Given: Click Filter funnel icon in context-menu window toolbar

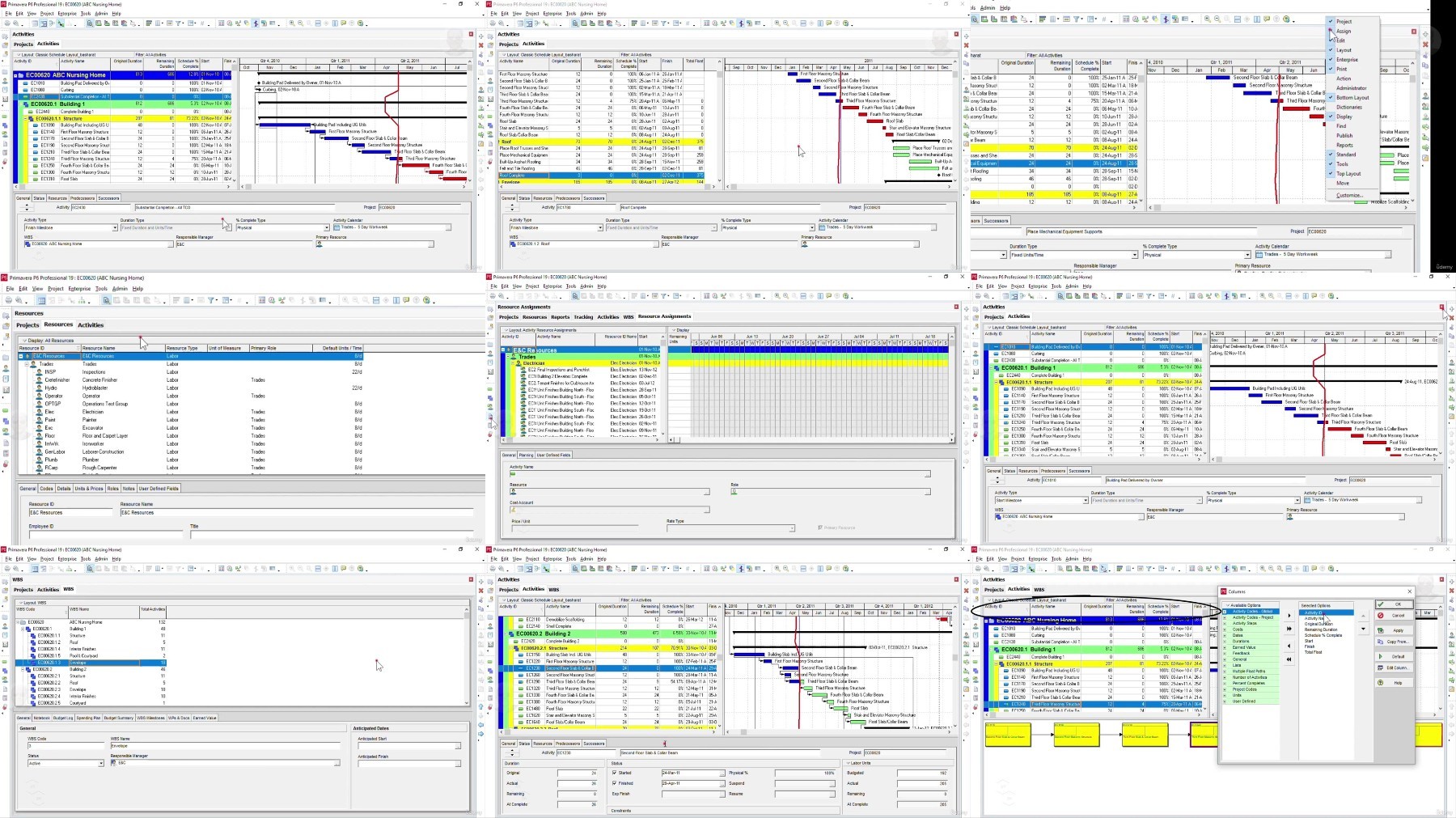Looking at the screenshot, I should (1077, 19).
